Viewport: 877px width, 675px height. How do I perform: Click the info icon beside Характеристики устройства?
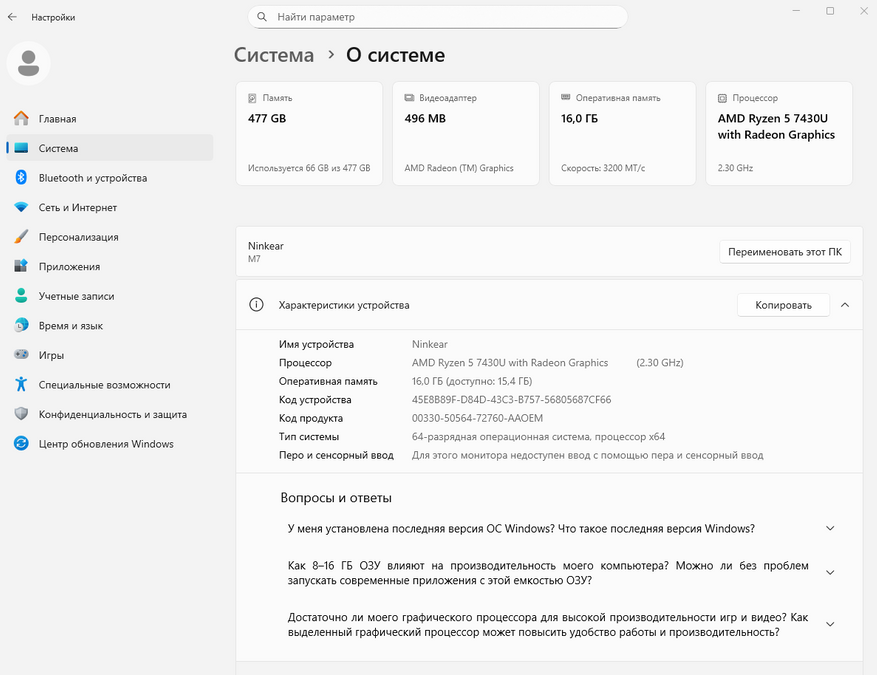point(257,305)
